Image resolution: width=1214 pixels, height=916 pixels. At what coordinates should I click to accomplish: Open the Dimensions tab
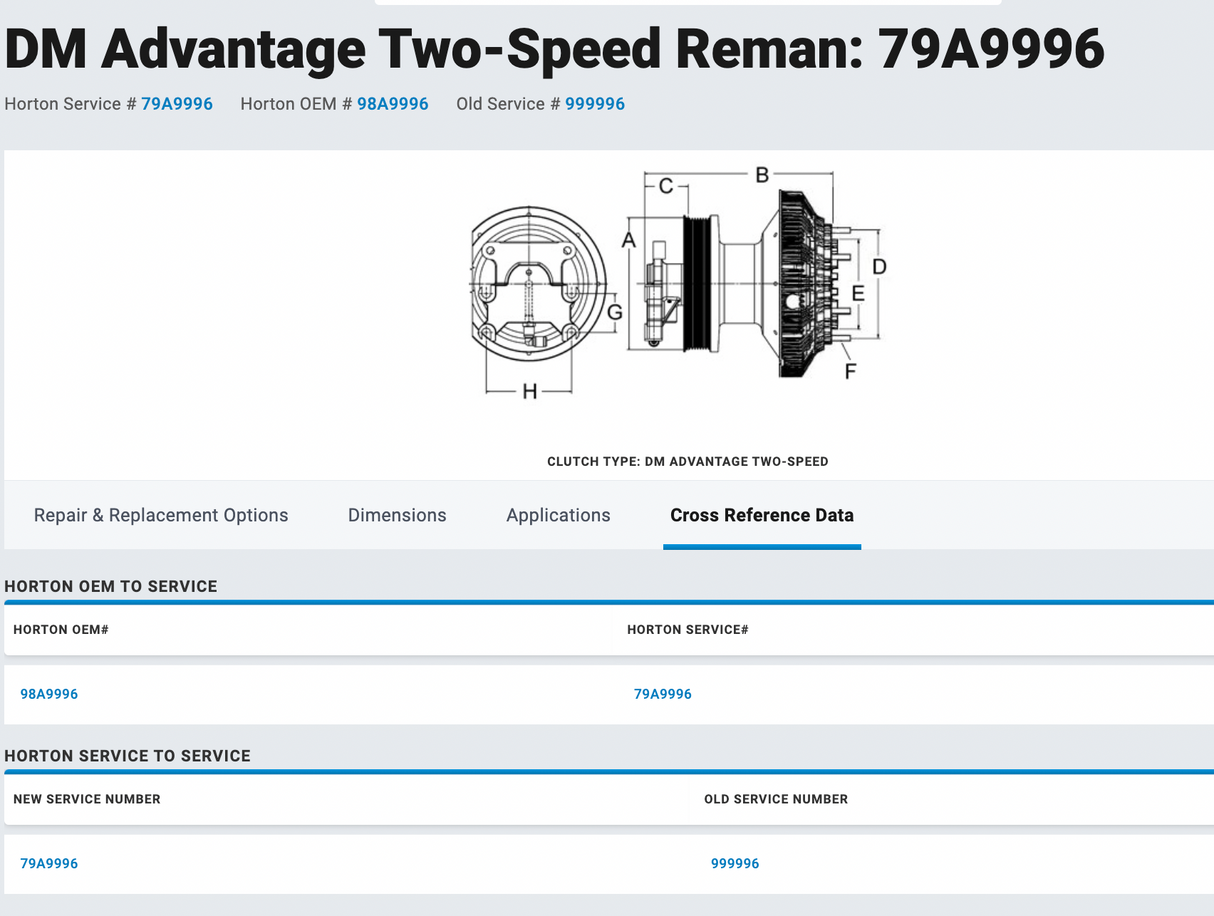click(x=397, y=515)
